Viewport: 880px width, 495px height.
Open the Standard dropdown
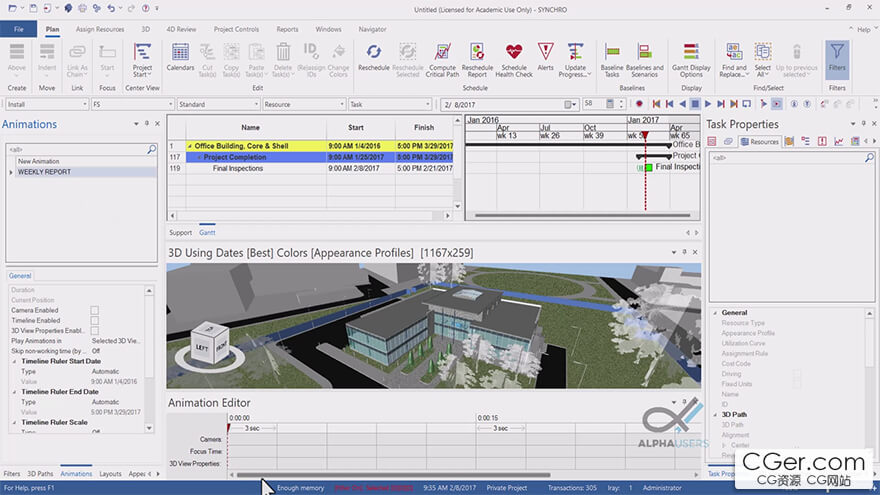(218, 104)
